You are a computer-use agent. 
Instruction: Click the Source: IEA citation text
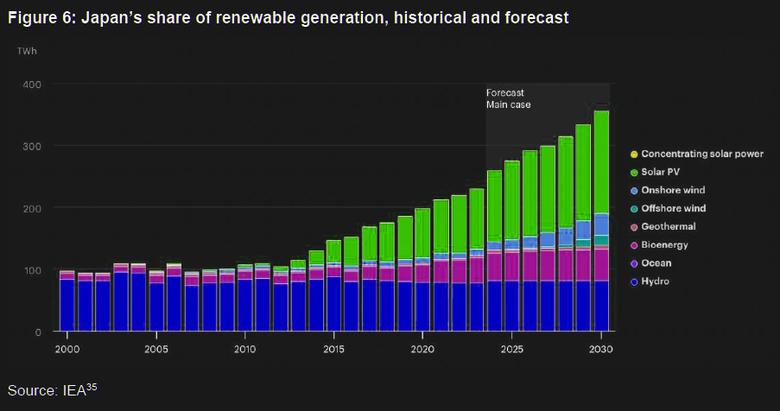[x=52, y=390]
